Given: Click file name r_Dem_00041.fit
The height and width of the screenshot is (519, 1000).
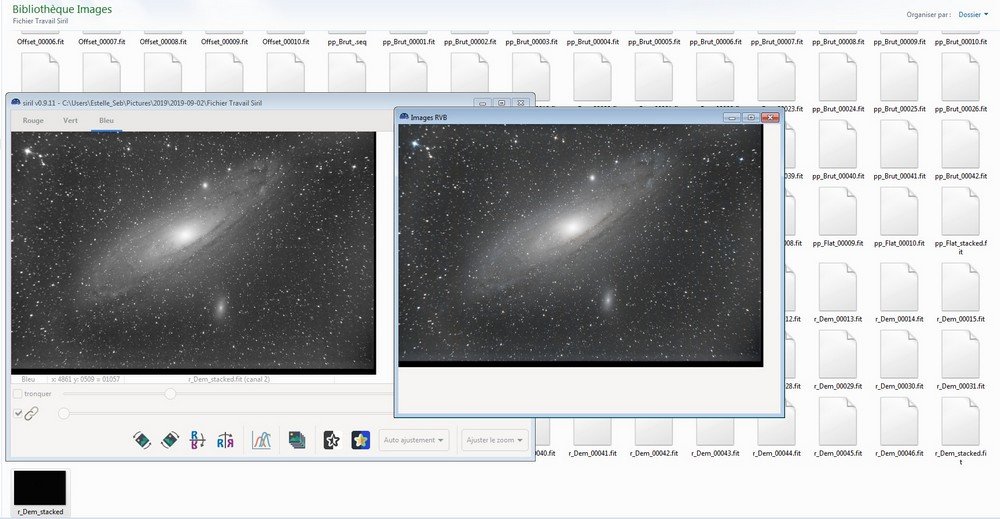Looking at the screenshot, I should click(x=592, y=453).
